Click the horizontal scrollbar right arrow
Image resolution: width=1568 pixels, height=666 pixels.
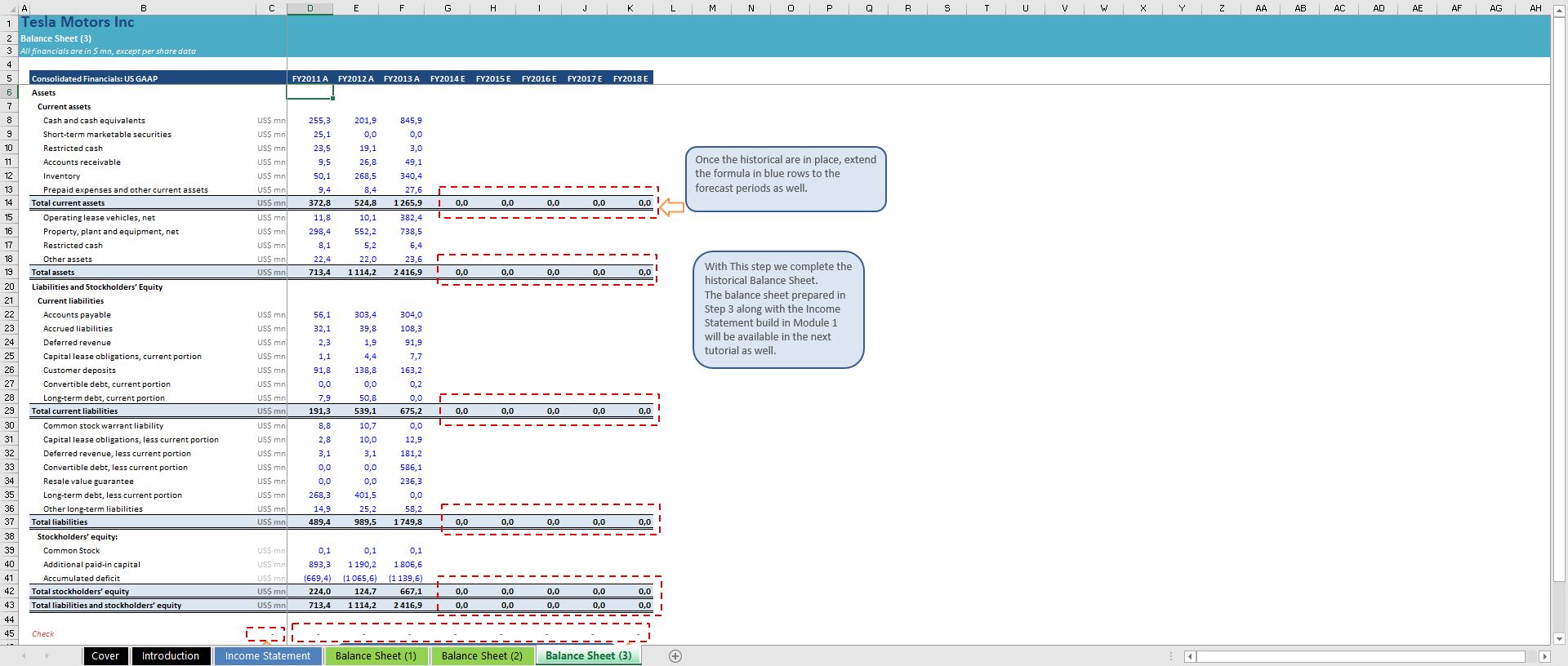click(x=1544, y=656)
